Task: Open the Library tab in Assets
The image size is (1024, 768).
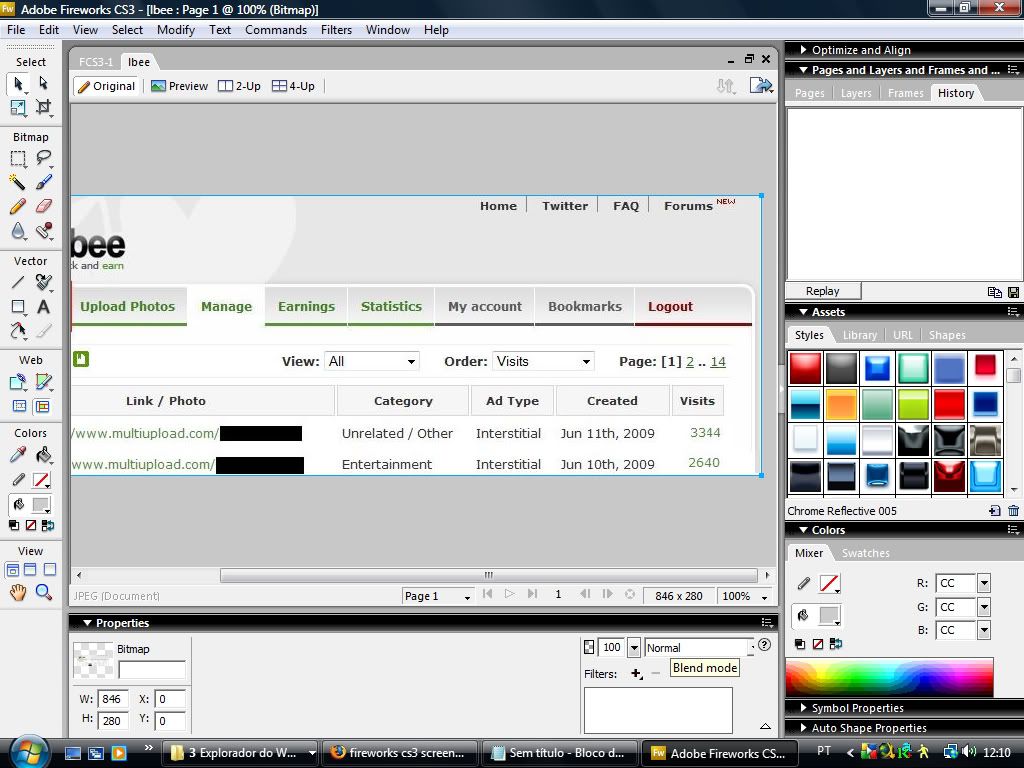Action: (x=859, y=335)
